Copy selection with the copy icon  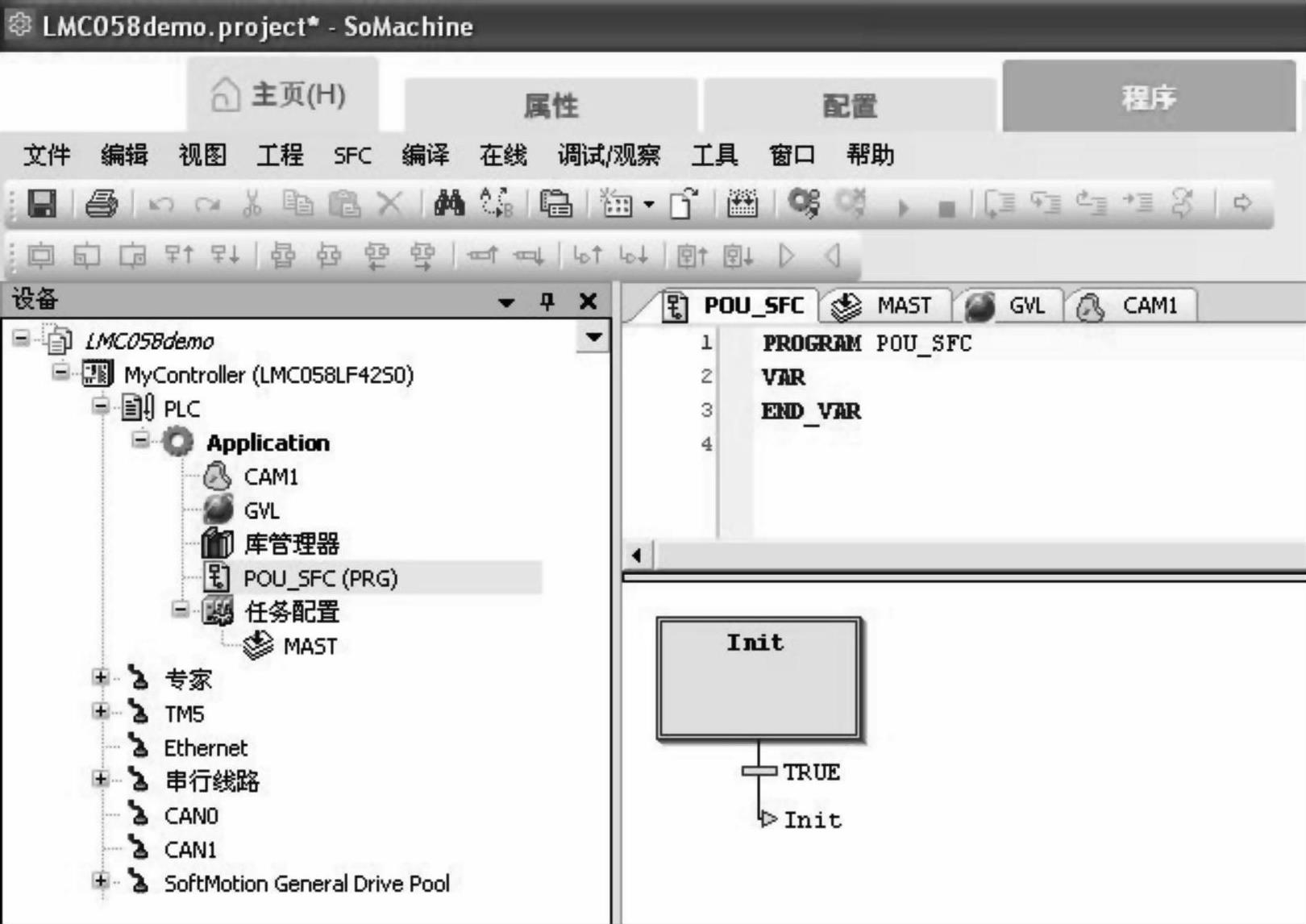click(297, 203)
